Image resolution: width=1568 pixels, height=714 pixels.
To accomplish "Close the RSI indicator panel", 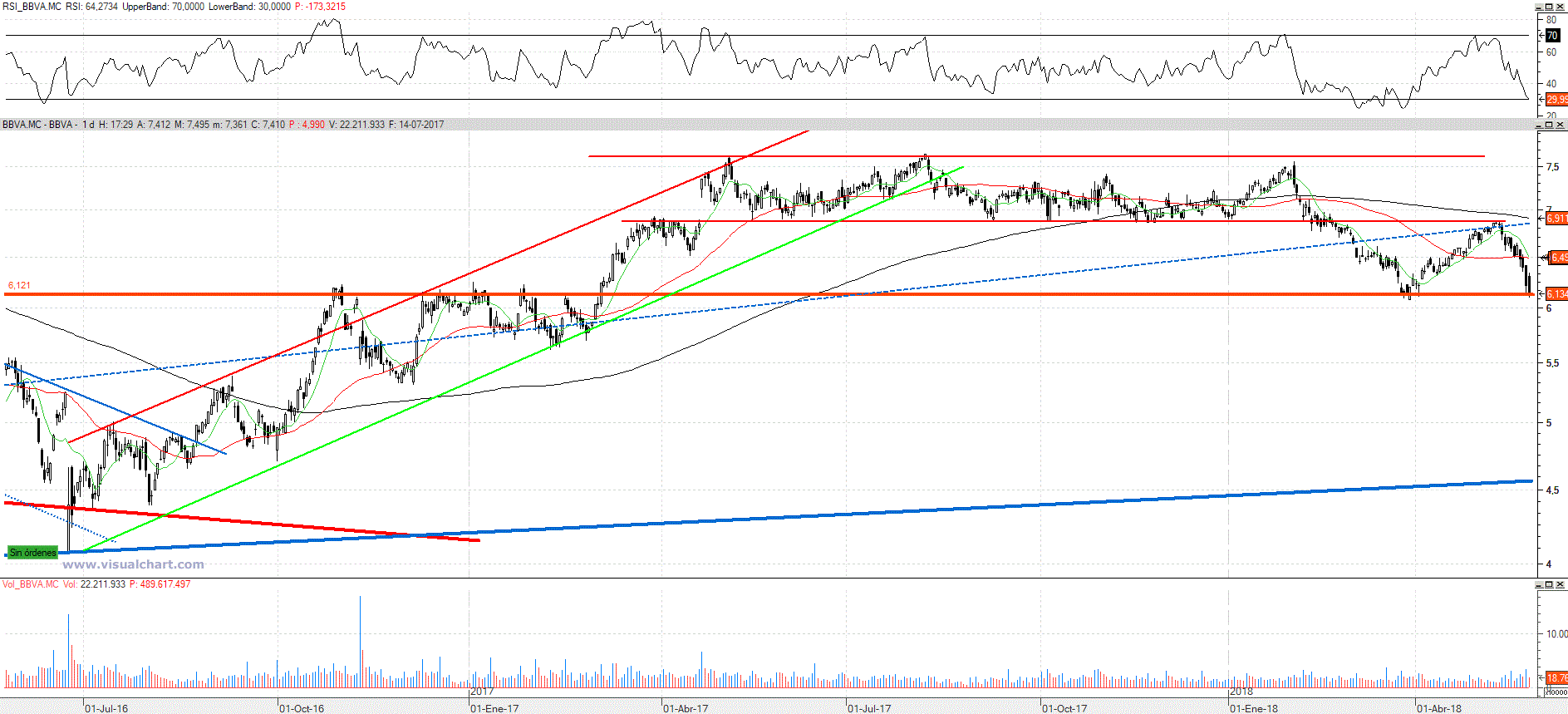I will [x=1560, y=7].
